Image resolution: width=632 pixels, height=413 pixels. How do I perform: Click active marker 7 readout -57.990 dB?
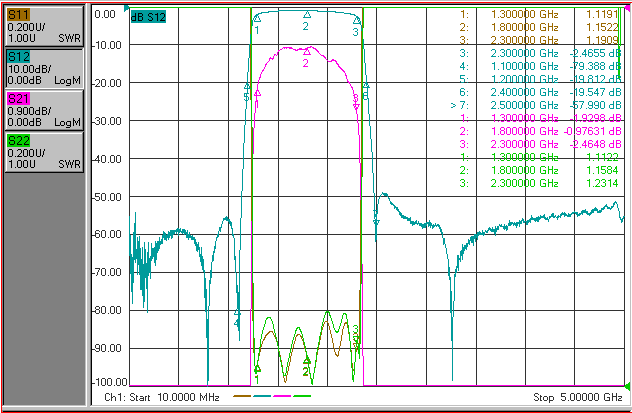[x=595, y=106]
